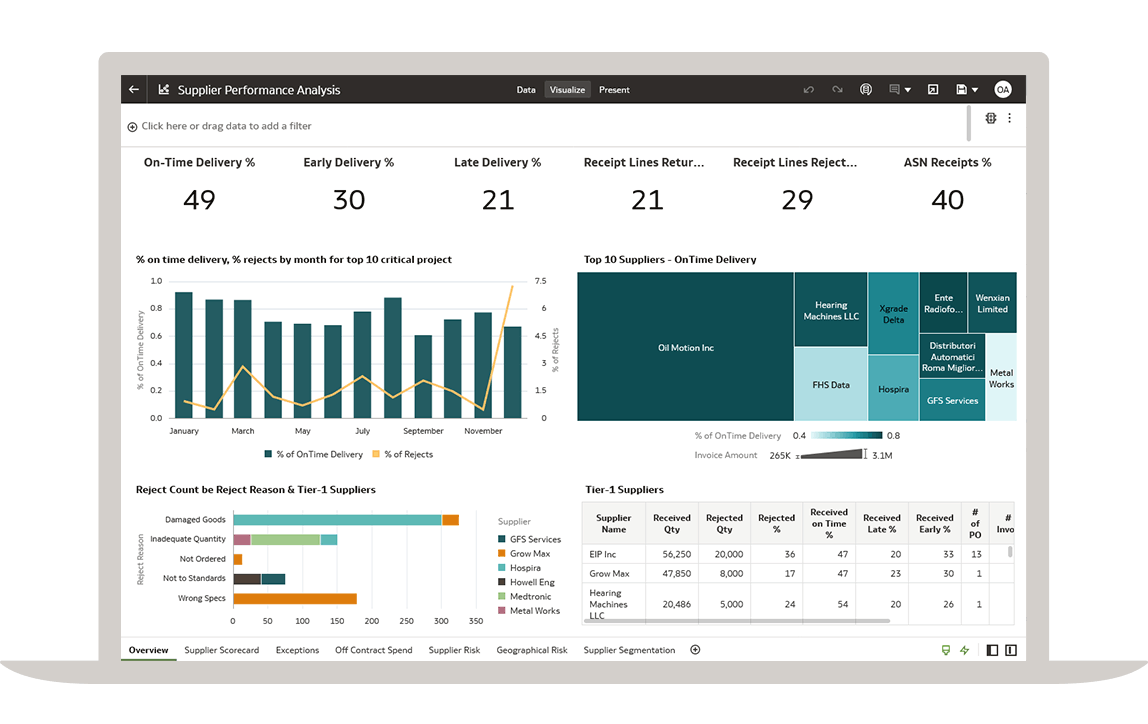This screenshot has width=1148, height=724.
Task: Toggle the right panel layout icon
Action: point(1011,650)
